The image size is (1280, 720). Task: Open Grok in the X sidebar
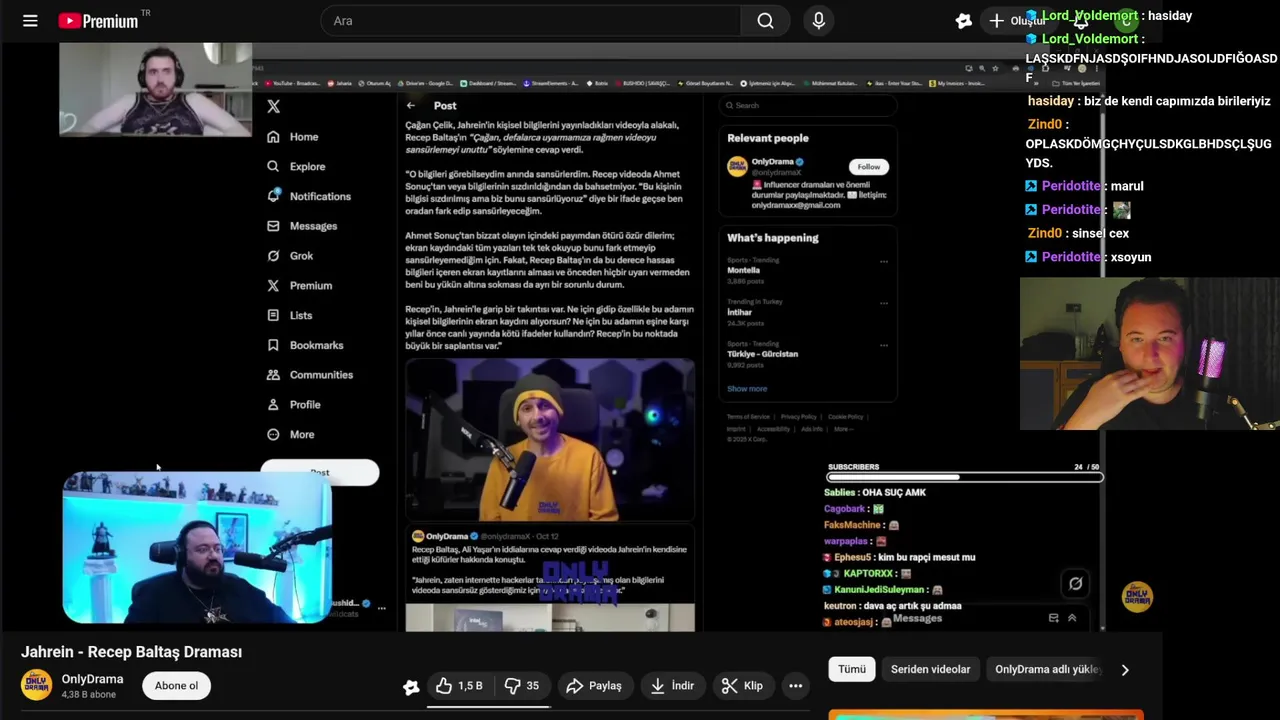pyautogui.click(x=290, y=256)
